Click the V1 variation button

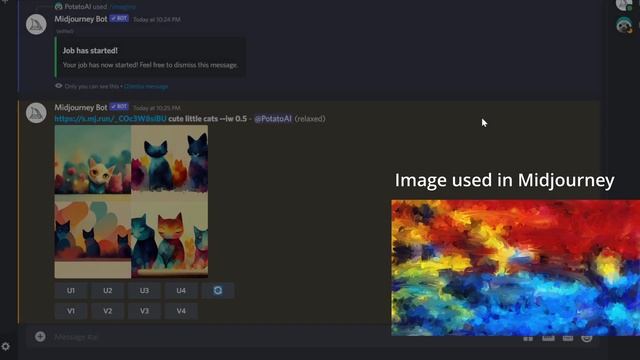pyautogui.click(x=71, y=311)
